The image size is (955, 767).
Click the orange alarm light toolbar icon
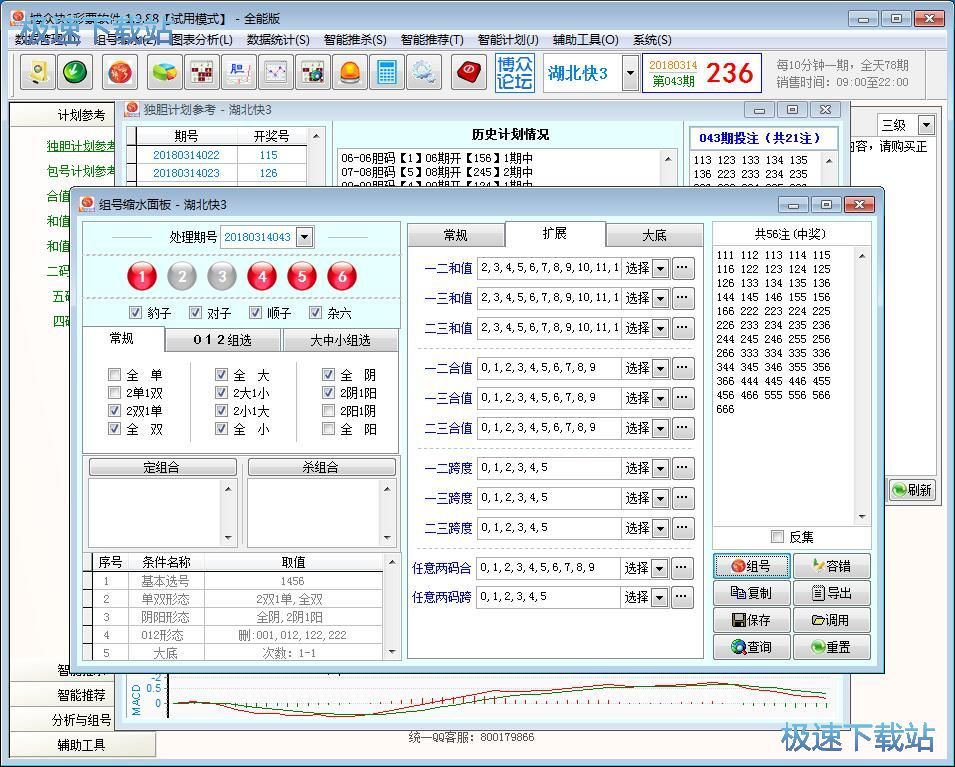click(x=349, y=72)
